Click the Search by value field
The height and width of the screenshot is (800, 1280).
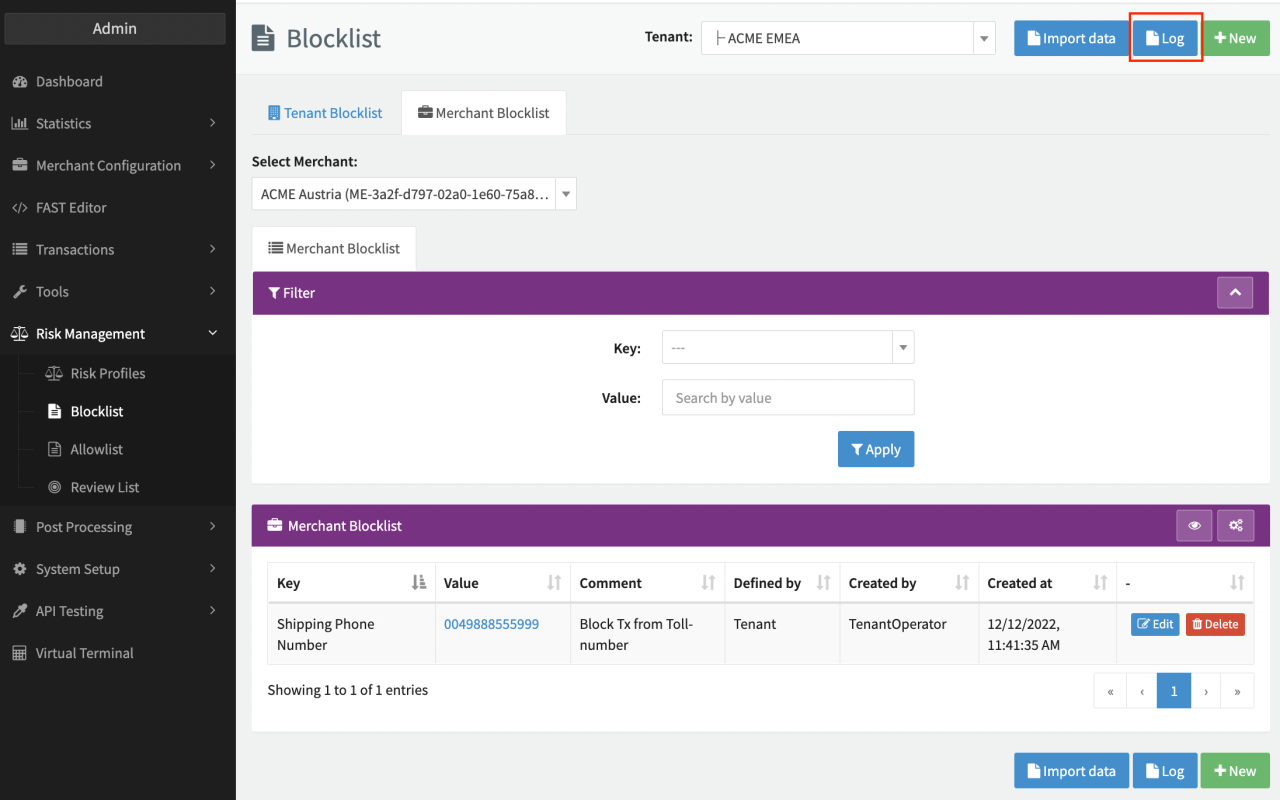coord(788,397)
